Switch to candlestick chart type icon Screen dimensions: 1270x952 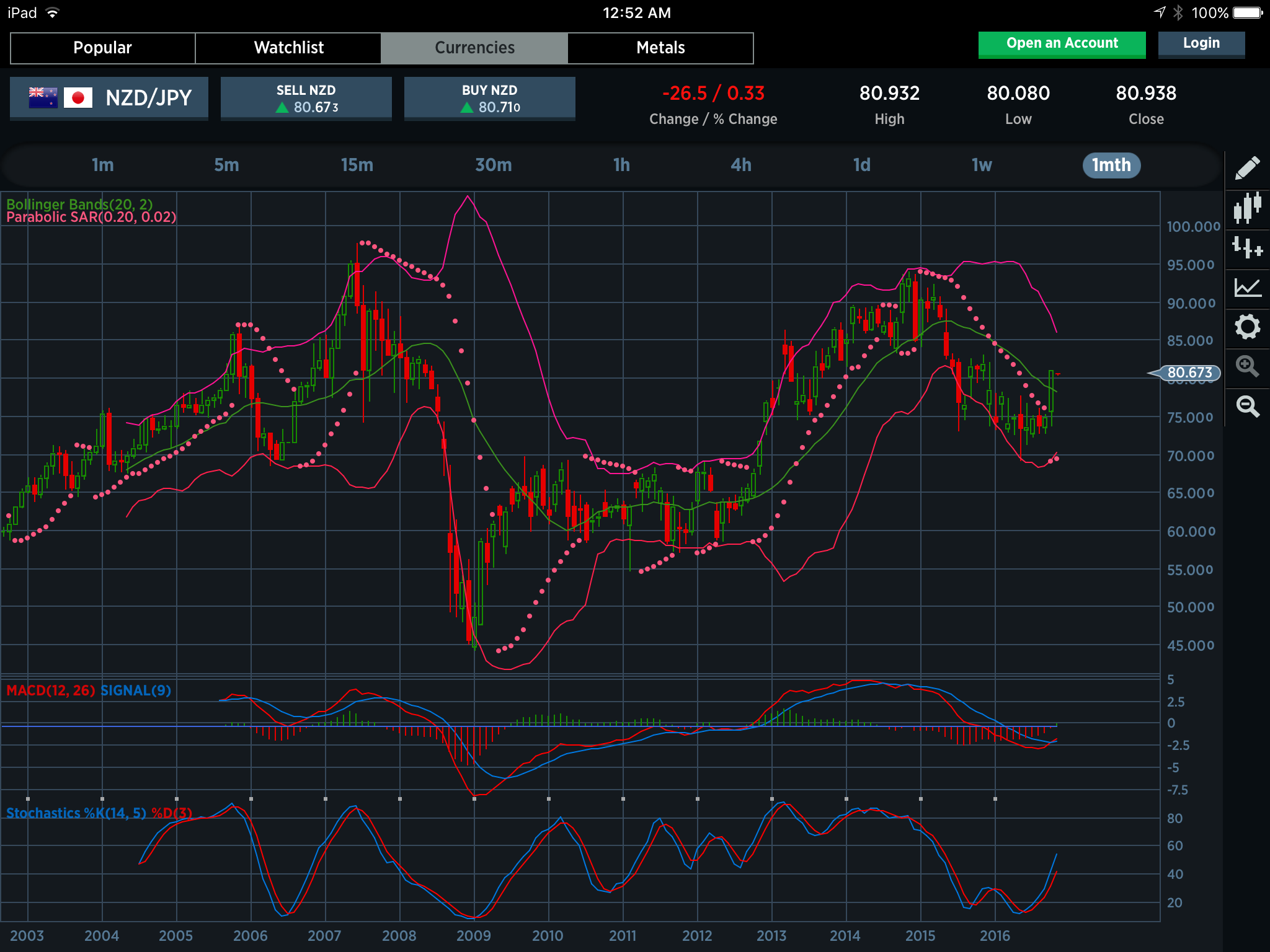click(1247, 208)
